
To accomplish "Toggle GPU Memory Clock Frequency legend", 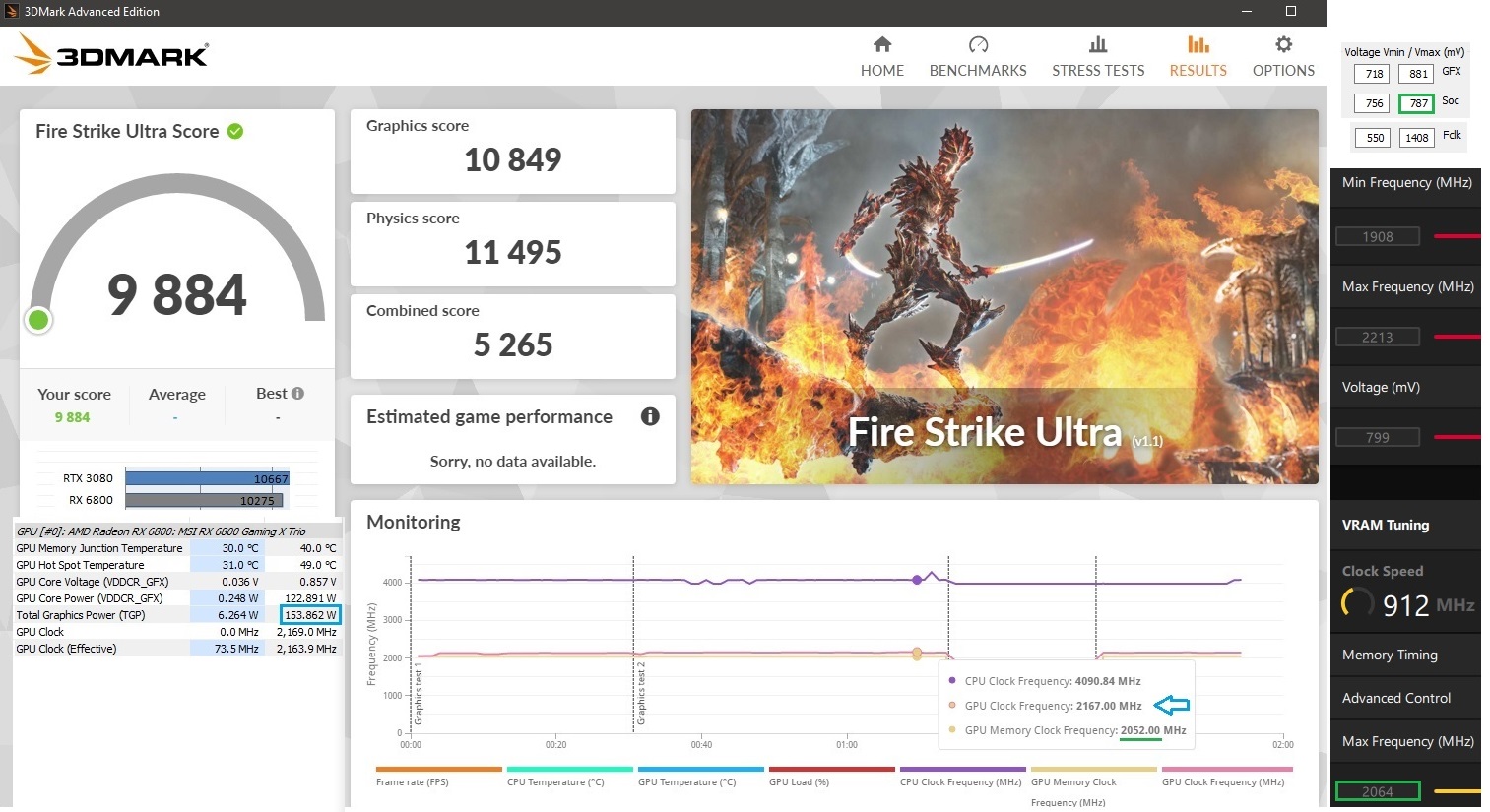I will click(1093, 786).
